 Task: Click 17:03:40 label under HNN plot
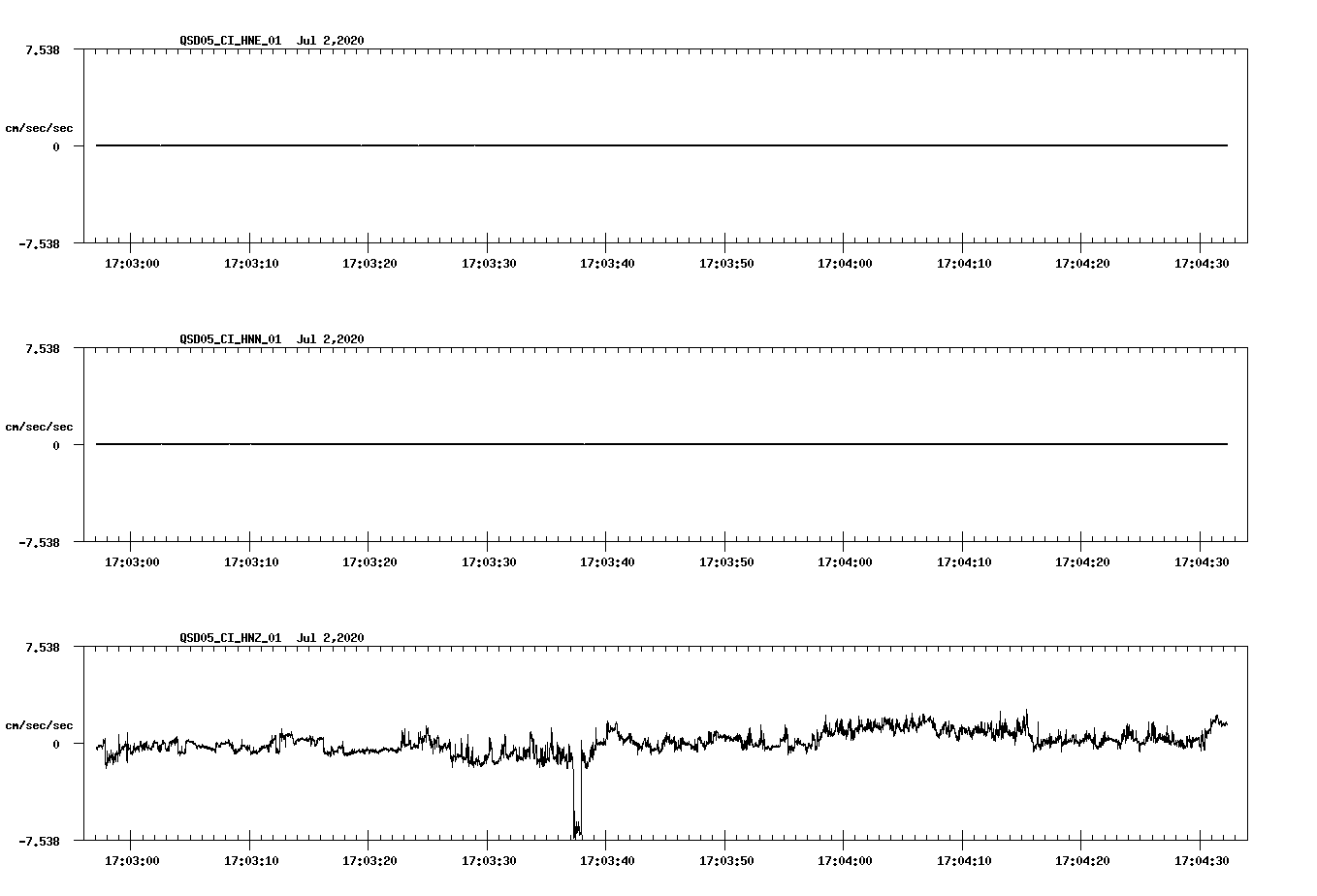(x=607, y=561)
